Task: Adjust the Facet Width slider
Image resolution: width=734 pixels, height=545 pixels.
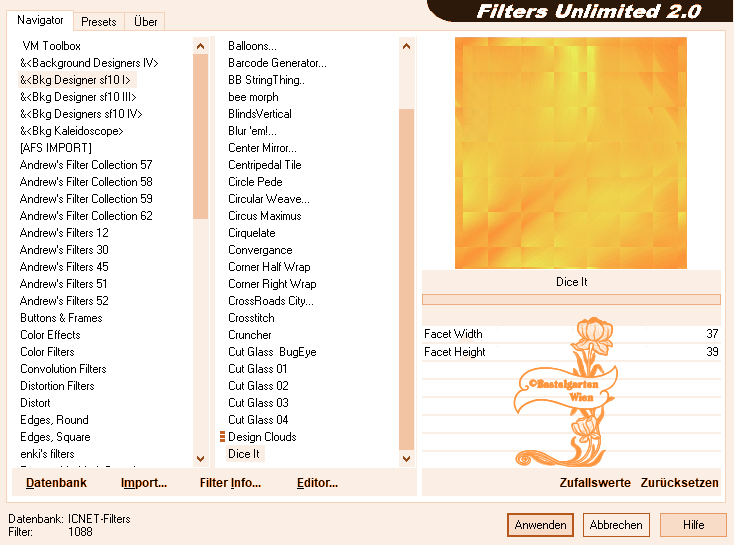Action: [x=571, y=334]
